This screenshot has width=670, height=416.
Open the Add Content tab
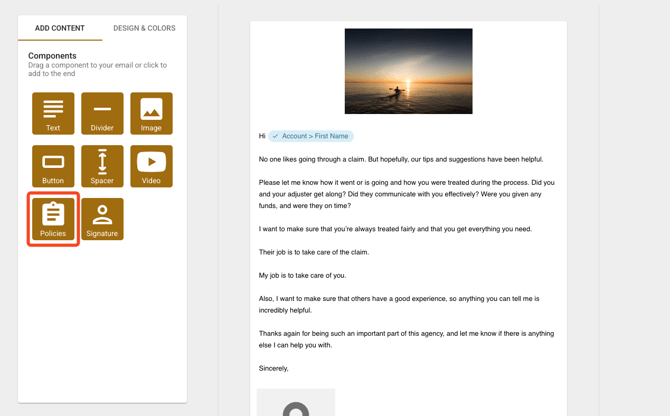point(60,28)
